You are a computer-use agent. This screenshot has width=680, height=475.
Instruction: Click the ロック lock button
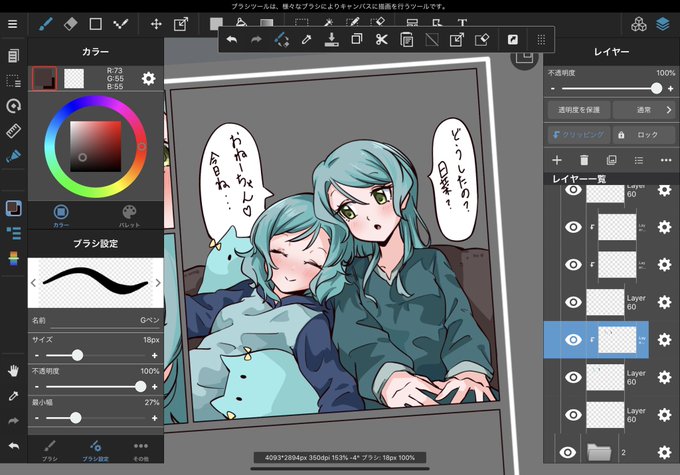pyautogui.click(x=644, y=135)
